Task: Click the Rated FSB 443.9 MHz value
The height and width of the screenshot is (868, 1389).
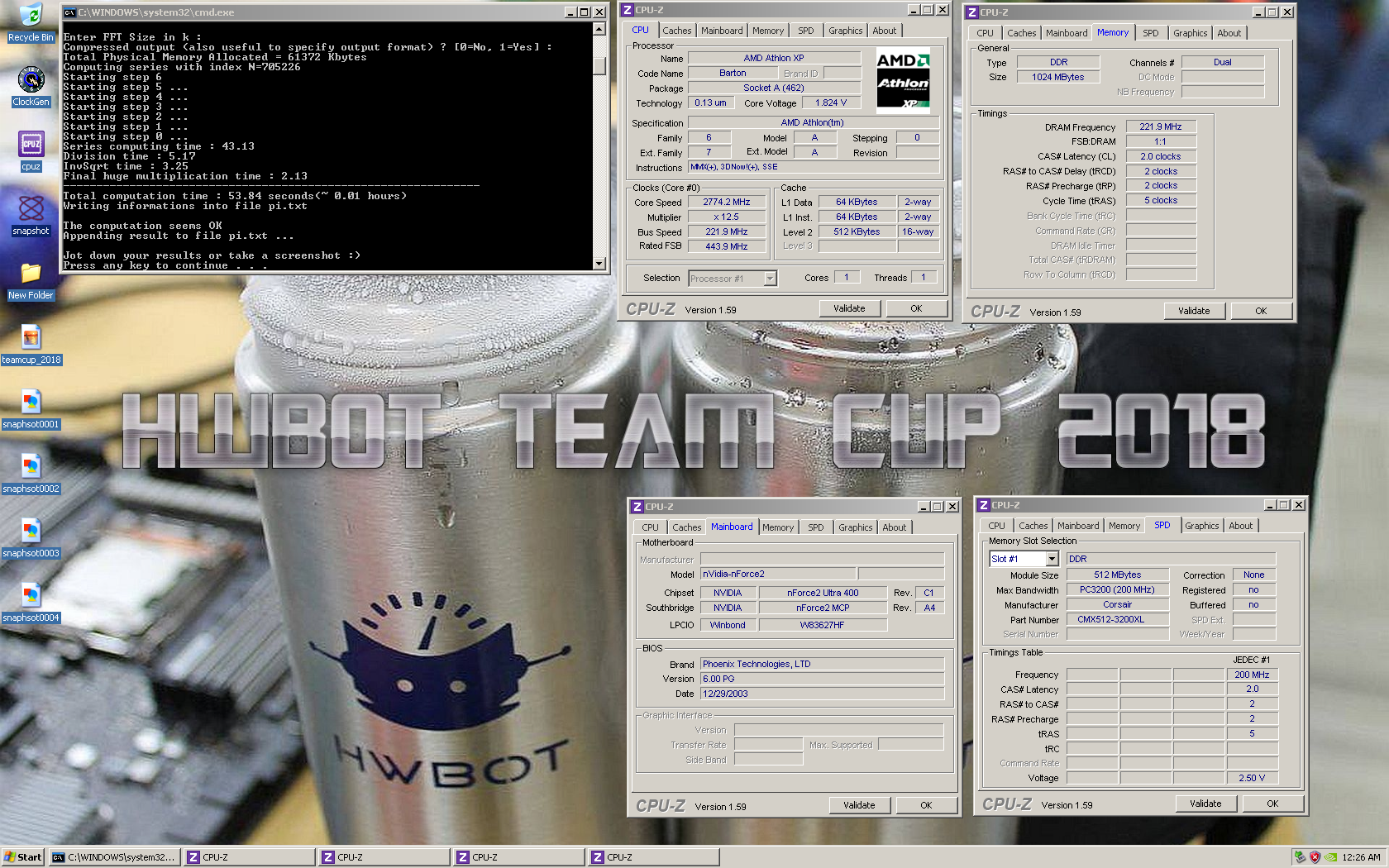Action: (x=727, y=246)
